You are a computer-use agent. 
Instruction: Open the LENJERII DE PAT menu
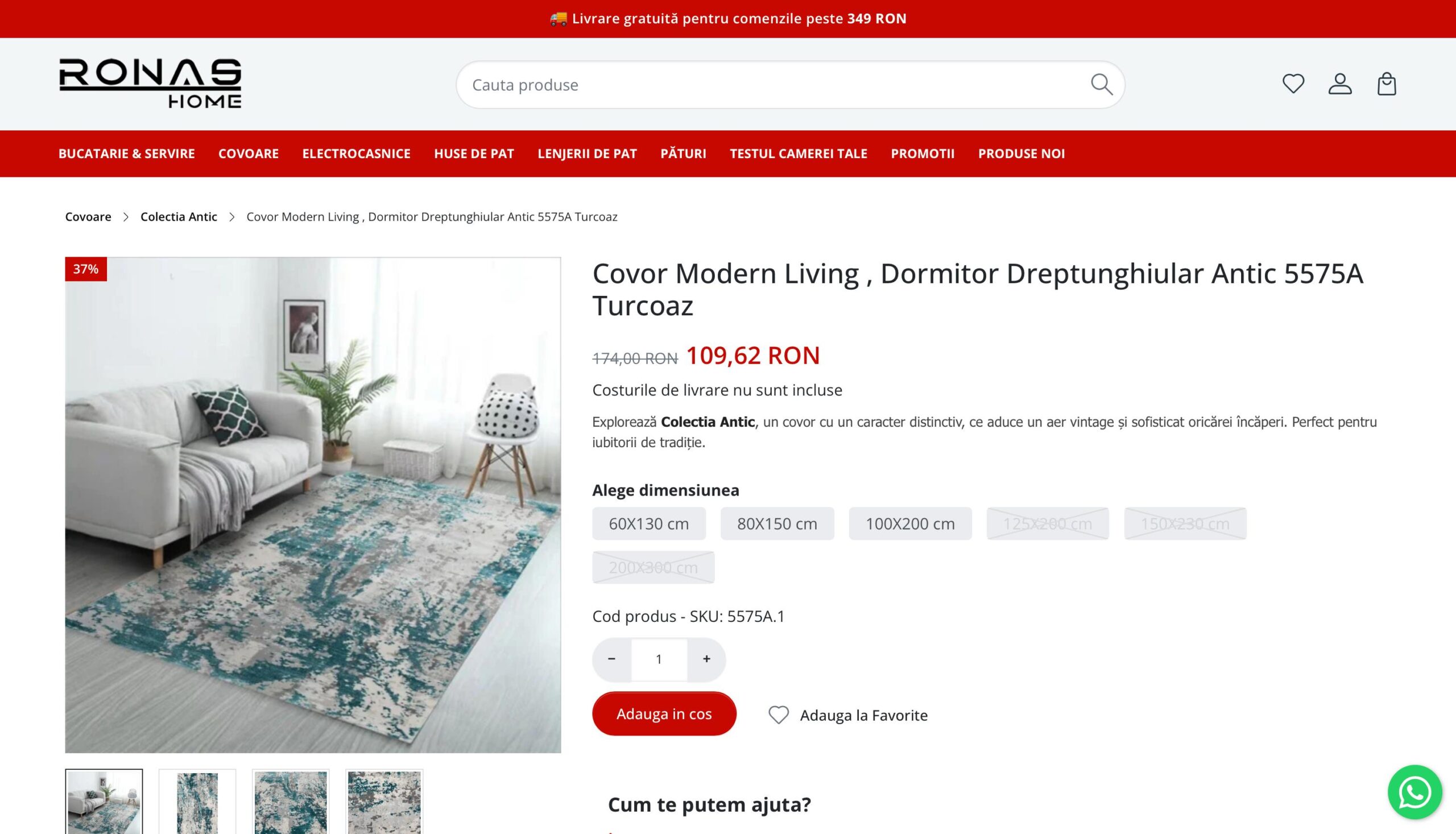tap(587, 154)
